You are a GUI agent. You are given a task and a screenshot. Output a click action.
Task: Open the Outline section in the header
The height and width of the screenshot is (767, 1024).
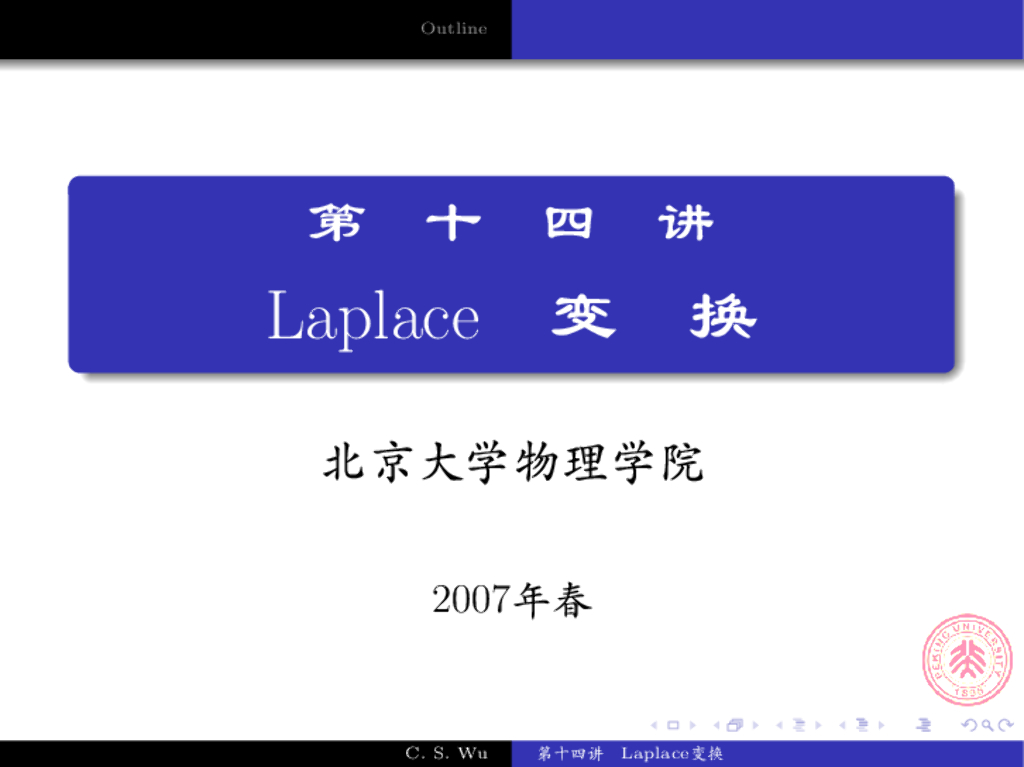coord(453,28)
